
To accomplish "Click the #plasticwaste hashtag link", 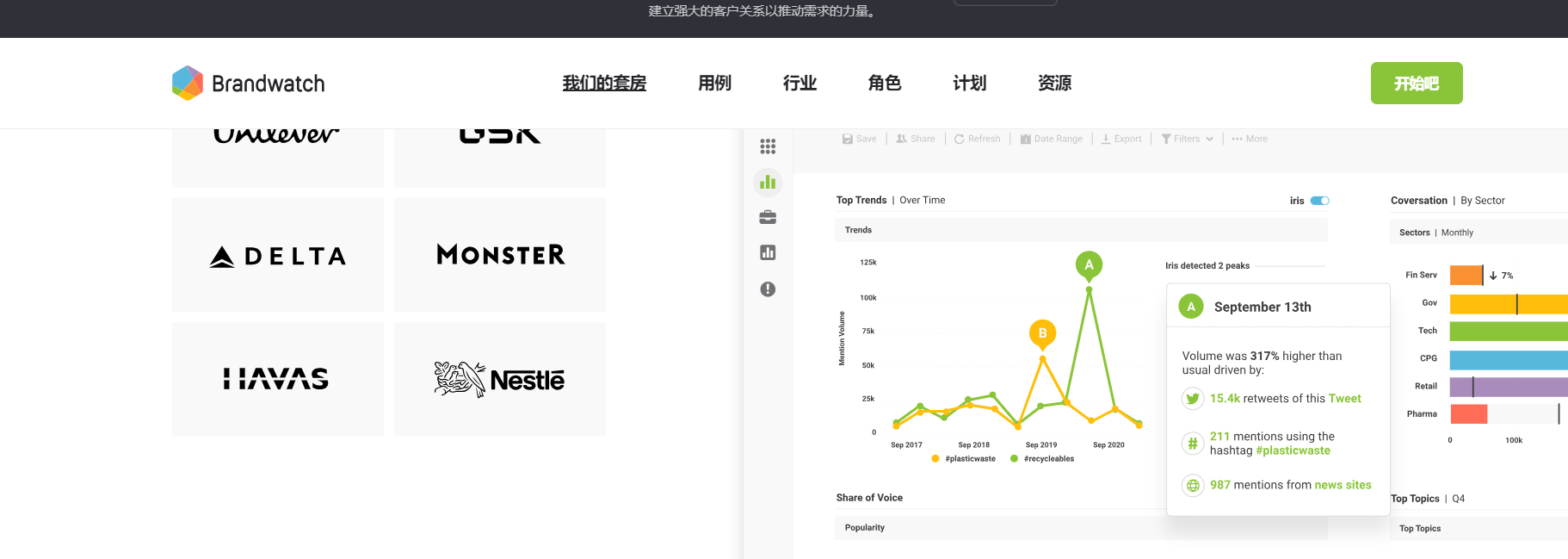I will 1293,450.
